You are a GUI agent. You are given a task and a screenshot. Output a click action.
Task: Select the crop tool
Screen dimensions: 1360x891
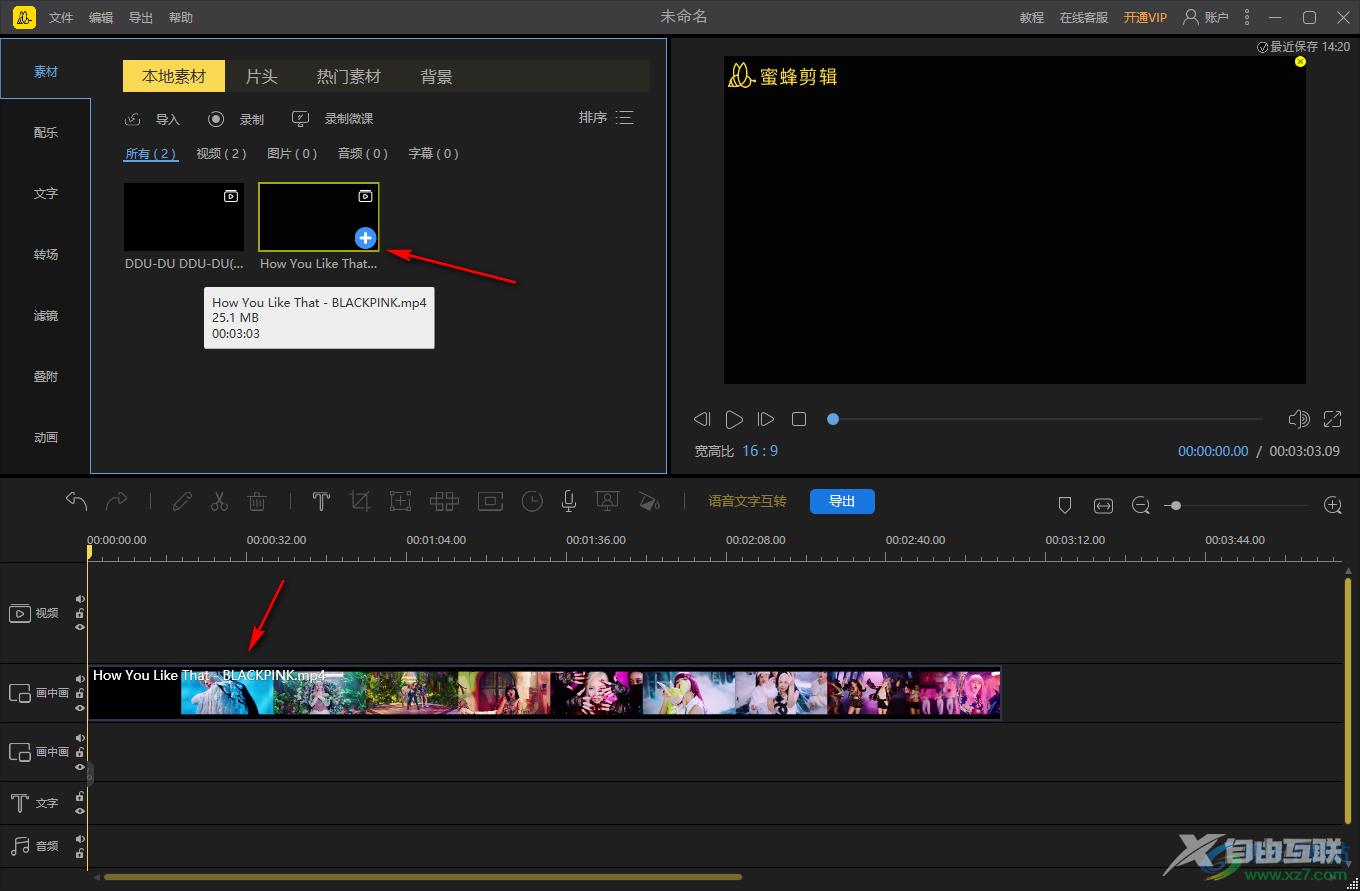point(360,501)
